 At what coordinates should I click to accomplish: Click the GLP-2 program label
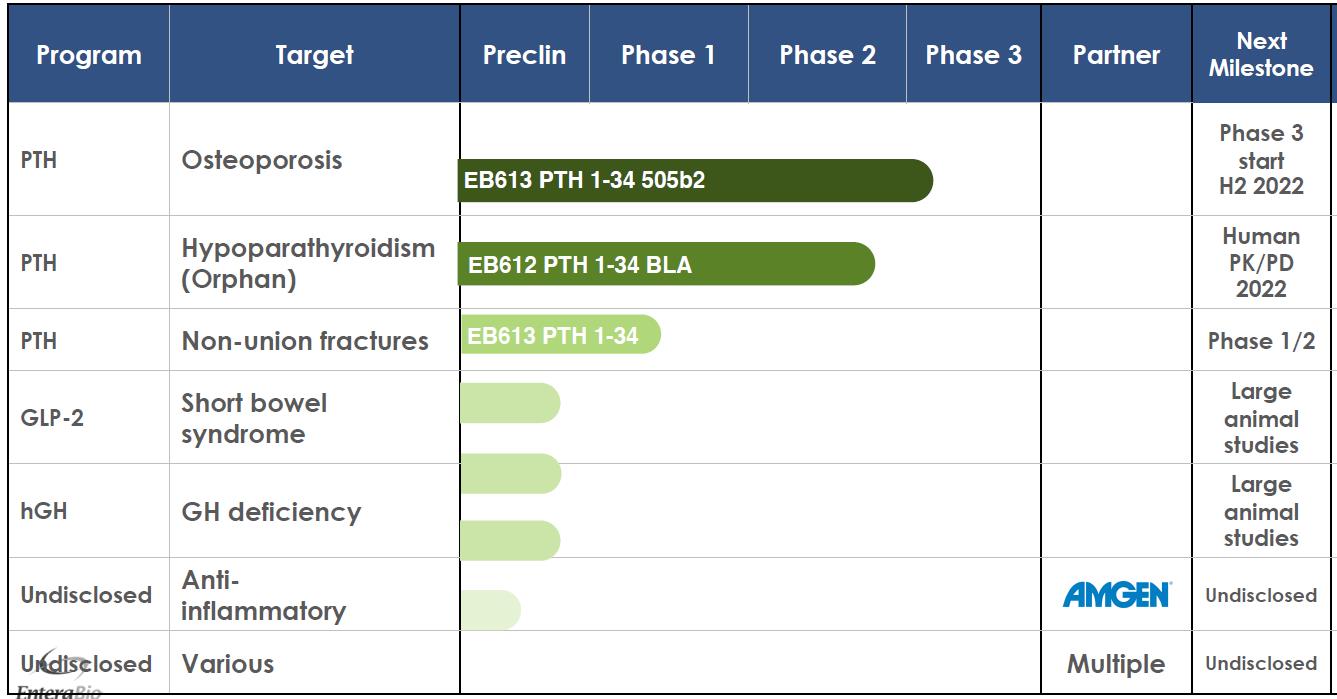[52, 418]
